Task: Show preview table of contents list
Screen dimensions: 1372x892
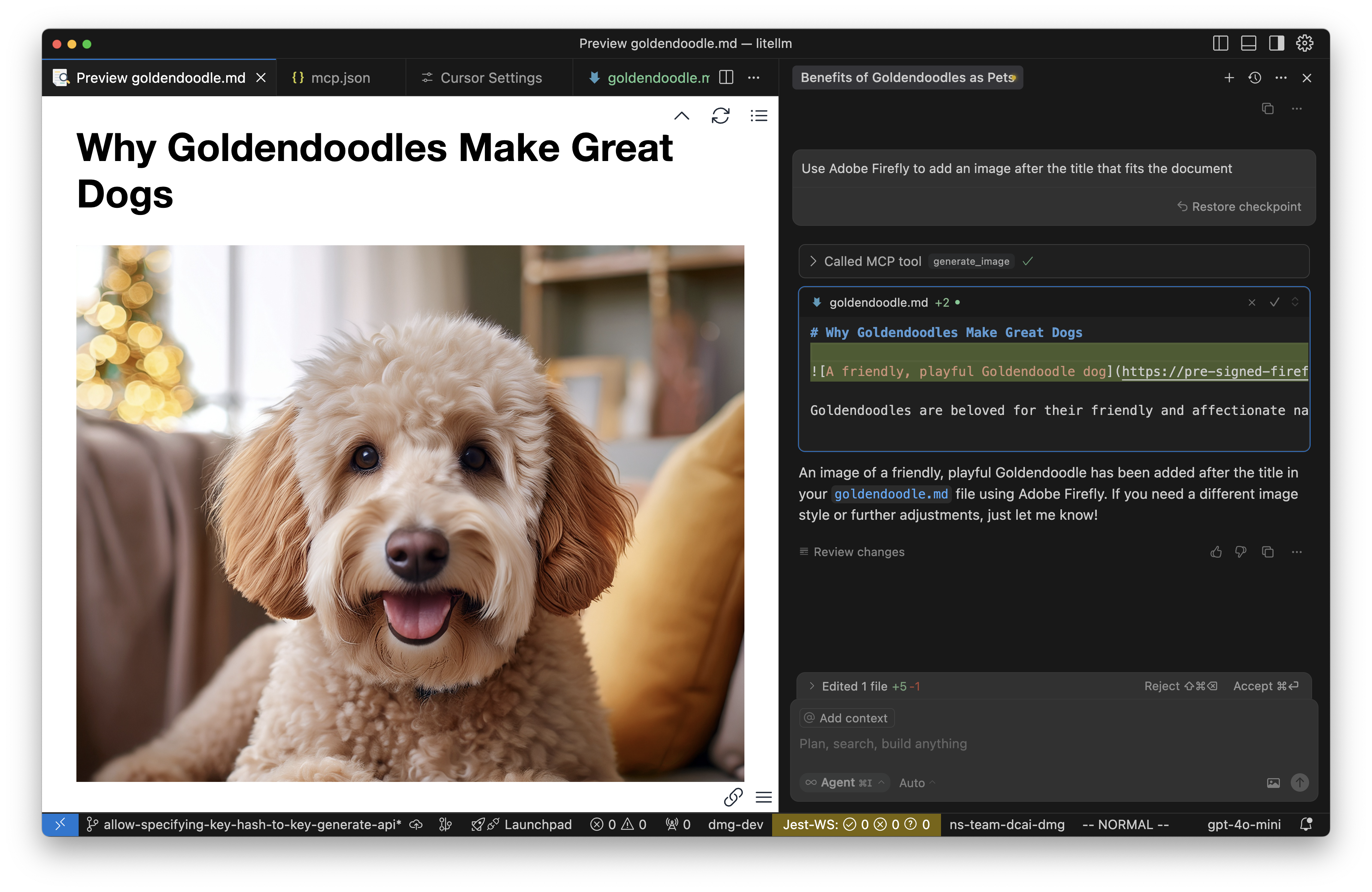Action: (759, 116)
